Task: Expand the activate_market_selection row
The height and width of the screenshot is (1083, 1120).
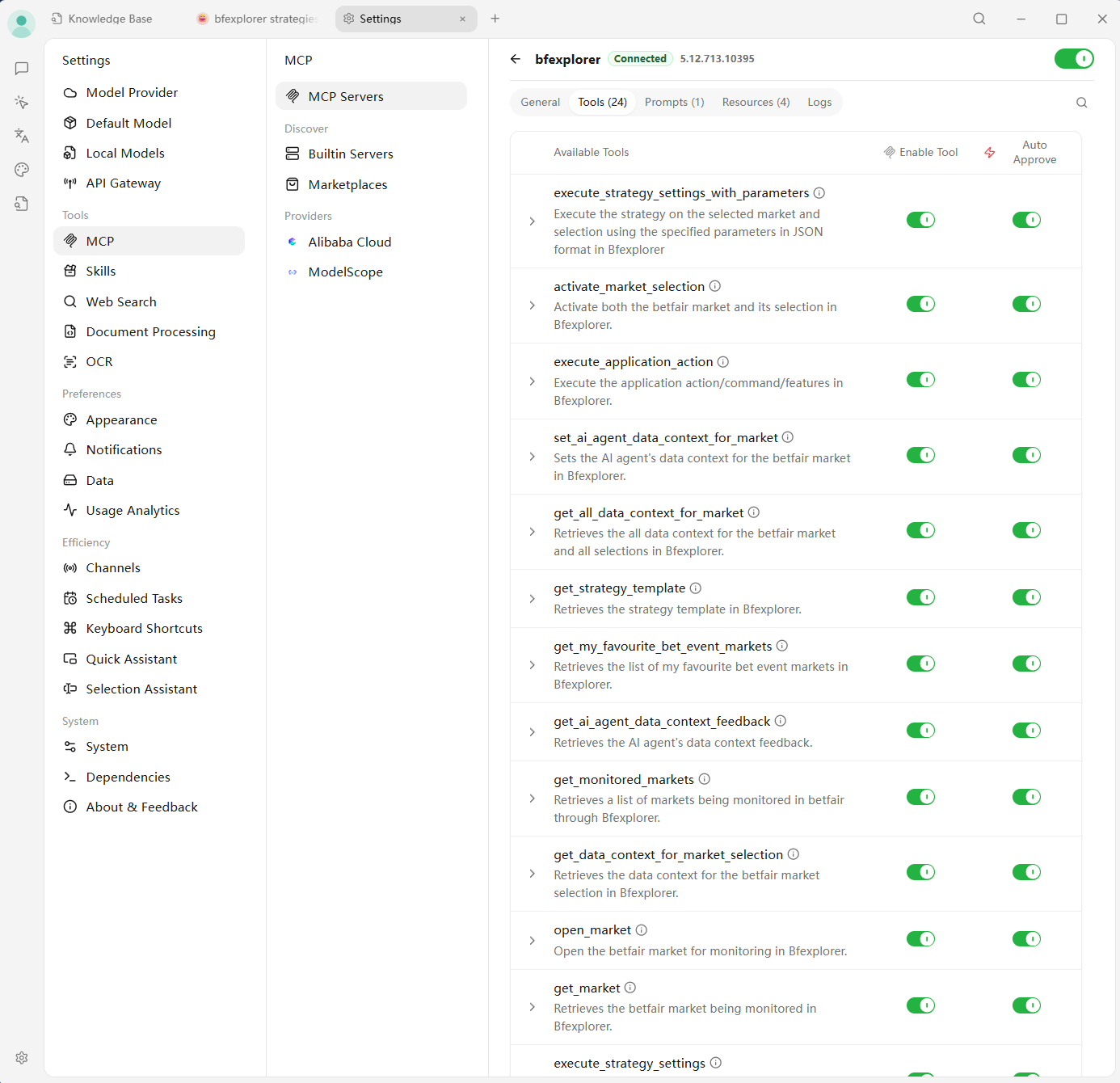Action: (x=532, y=306)
